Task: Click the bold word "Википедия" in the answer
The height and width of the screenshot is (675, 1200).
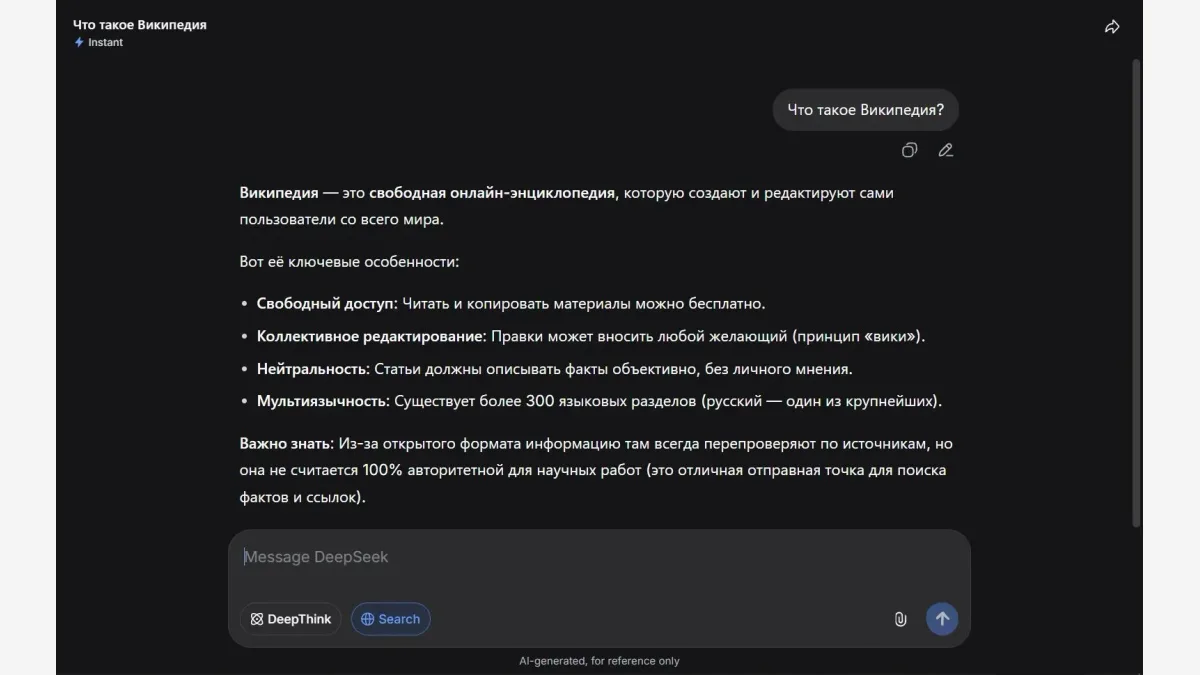Action: 279,193
